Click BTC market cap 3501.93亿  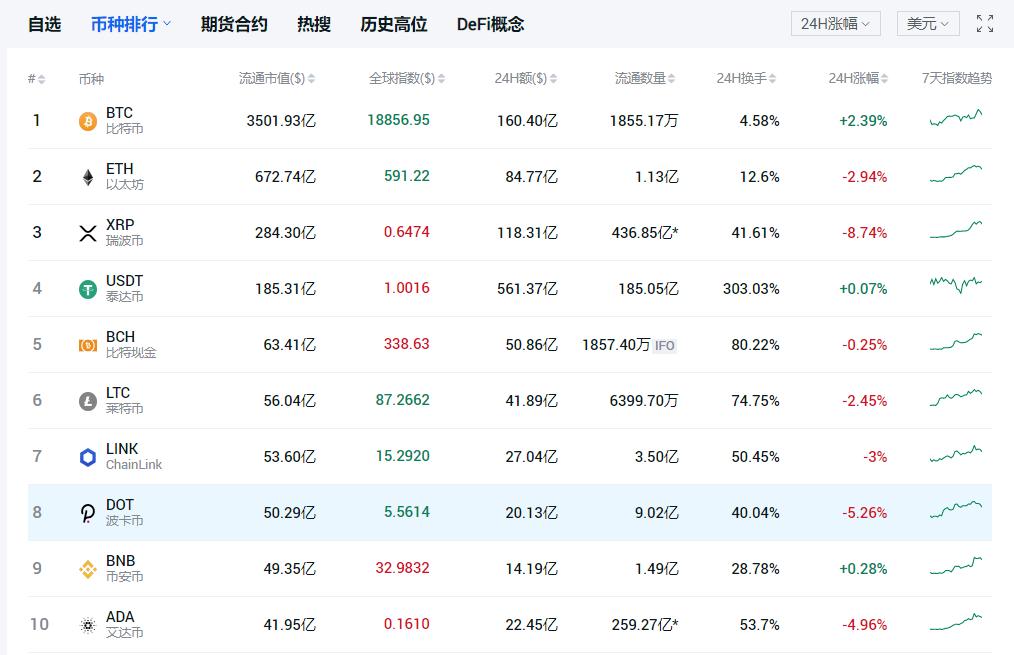[281, 121]
